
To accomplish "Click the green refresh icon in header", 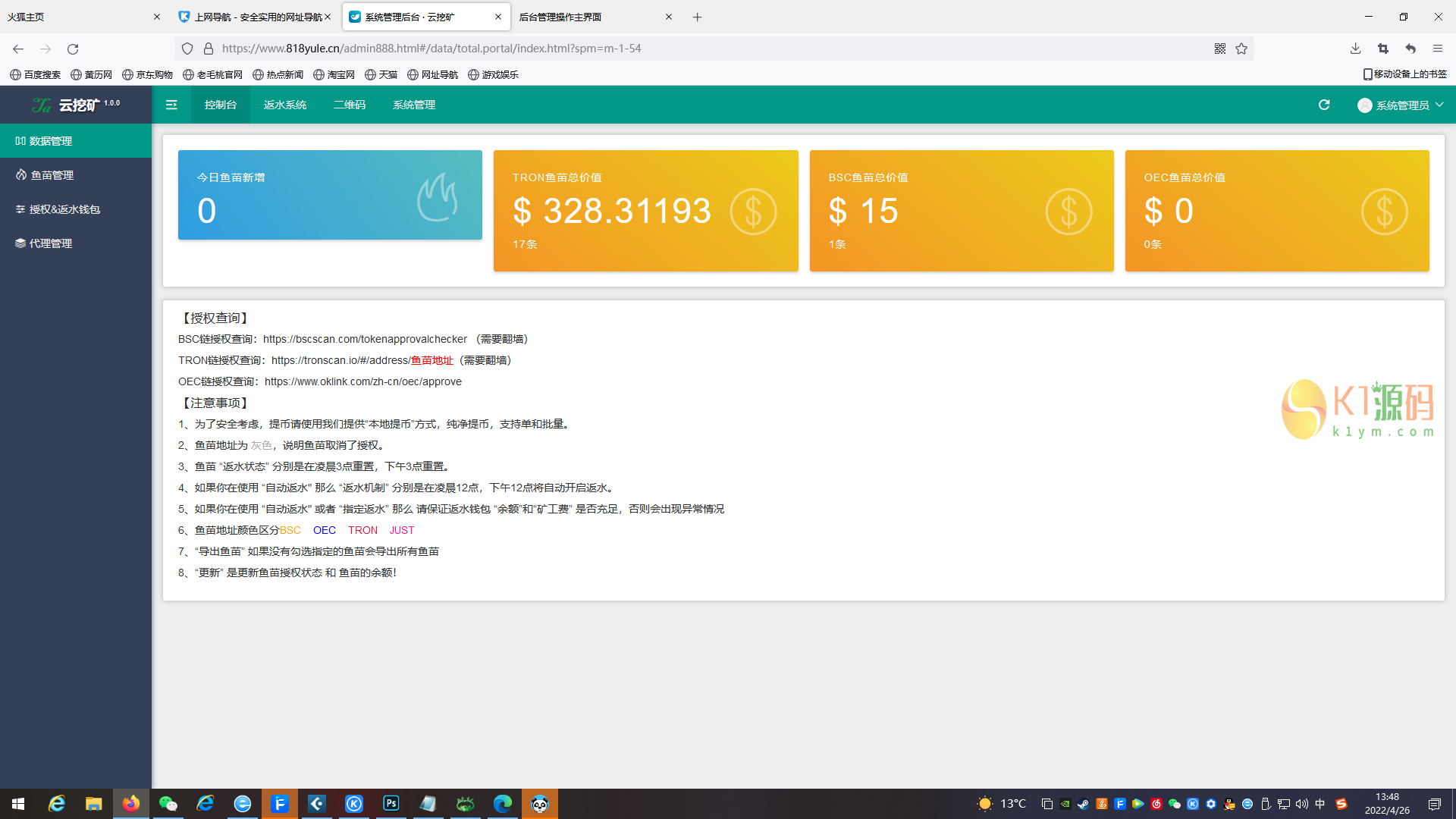I will [x=1324, y=105].
